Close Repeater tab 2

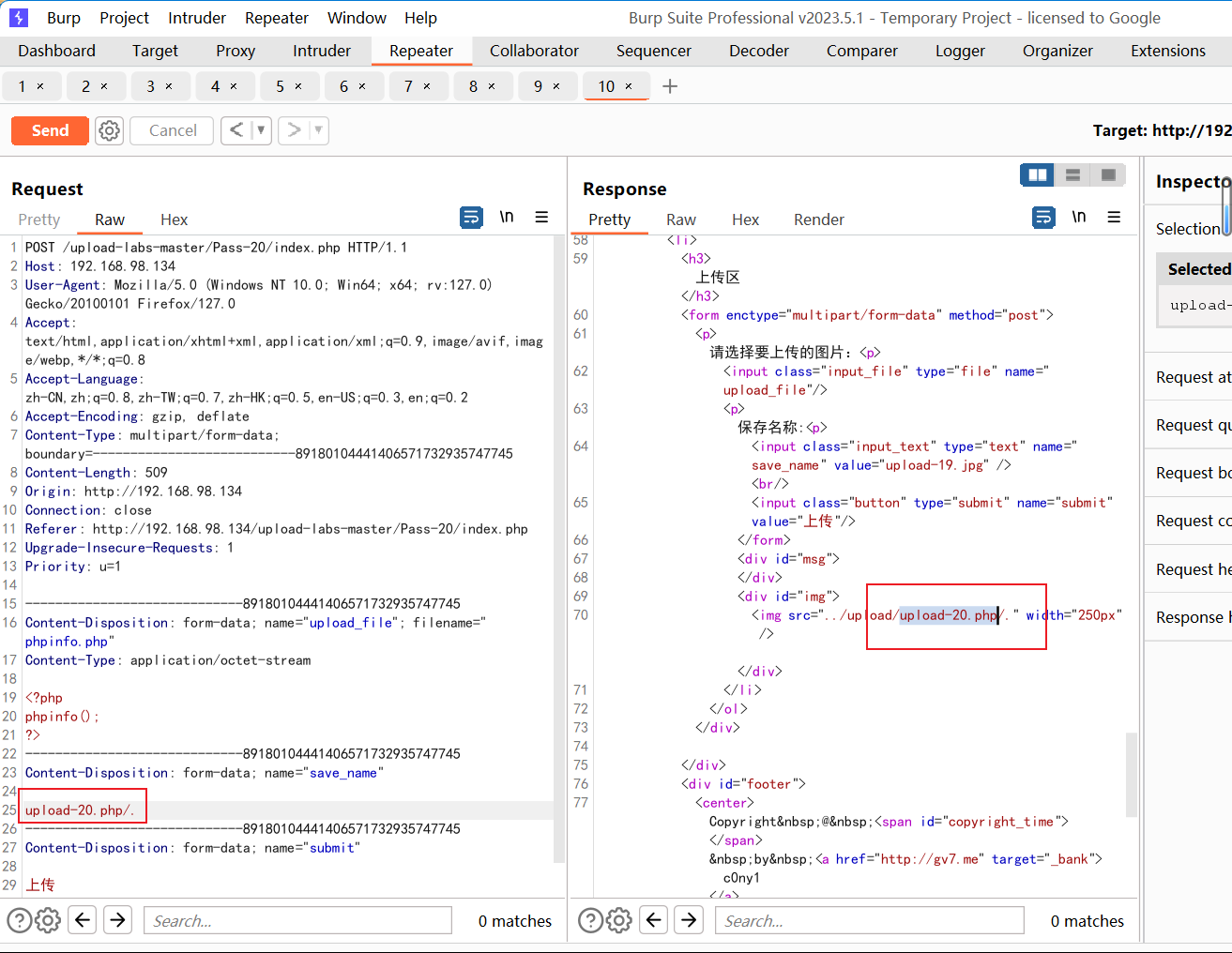pos(104,86)
